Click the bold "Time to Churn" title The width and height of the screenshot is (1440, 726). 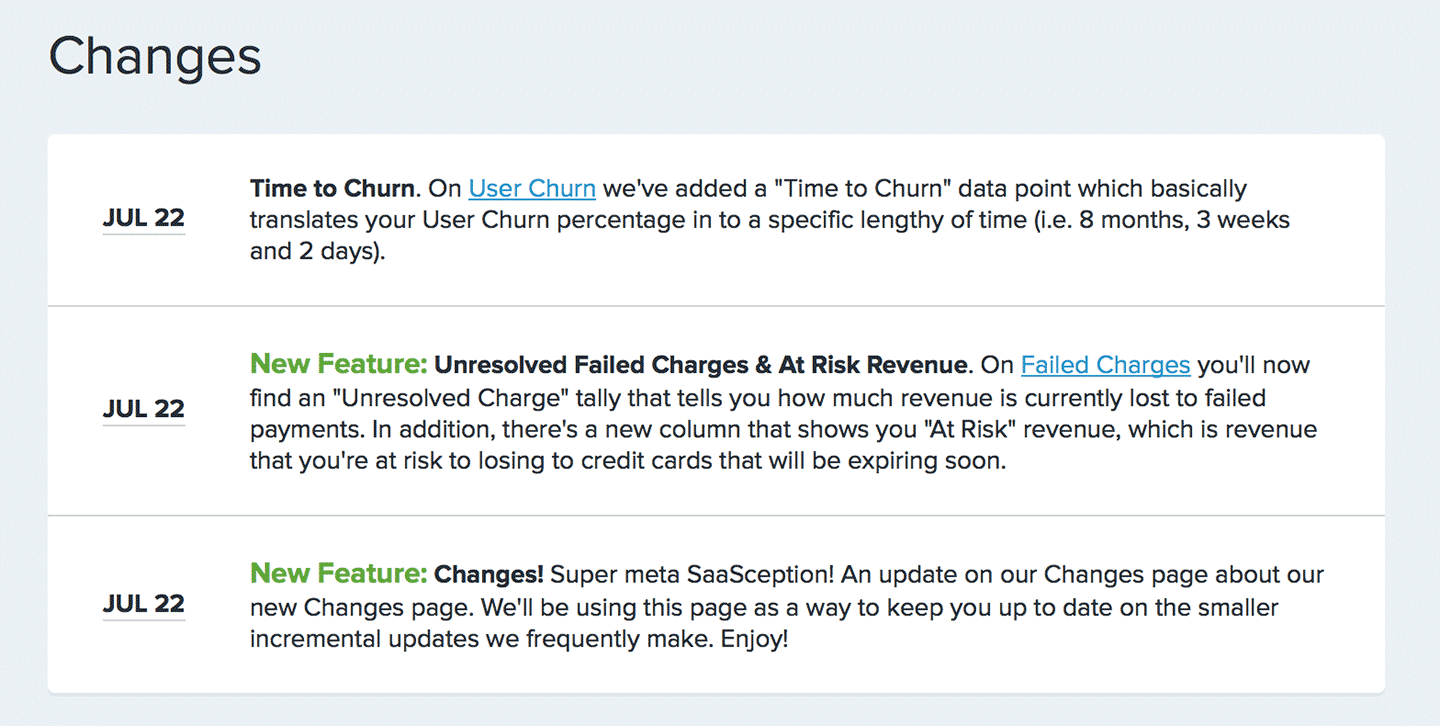(332, 188)
